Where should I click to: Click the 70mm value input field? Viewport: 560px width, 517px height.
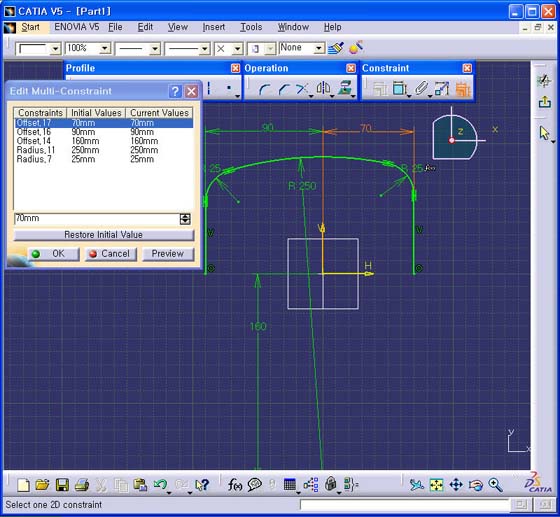[x=97, y=219]
